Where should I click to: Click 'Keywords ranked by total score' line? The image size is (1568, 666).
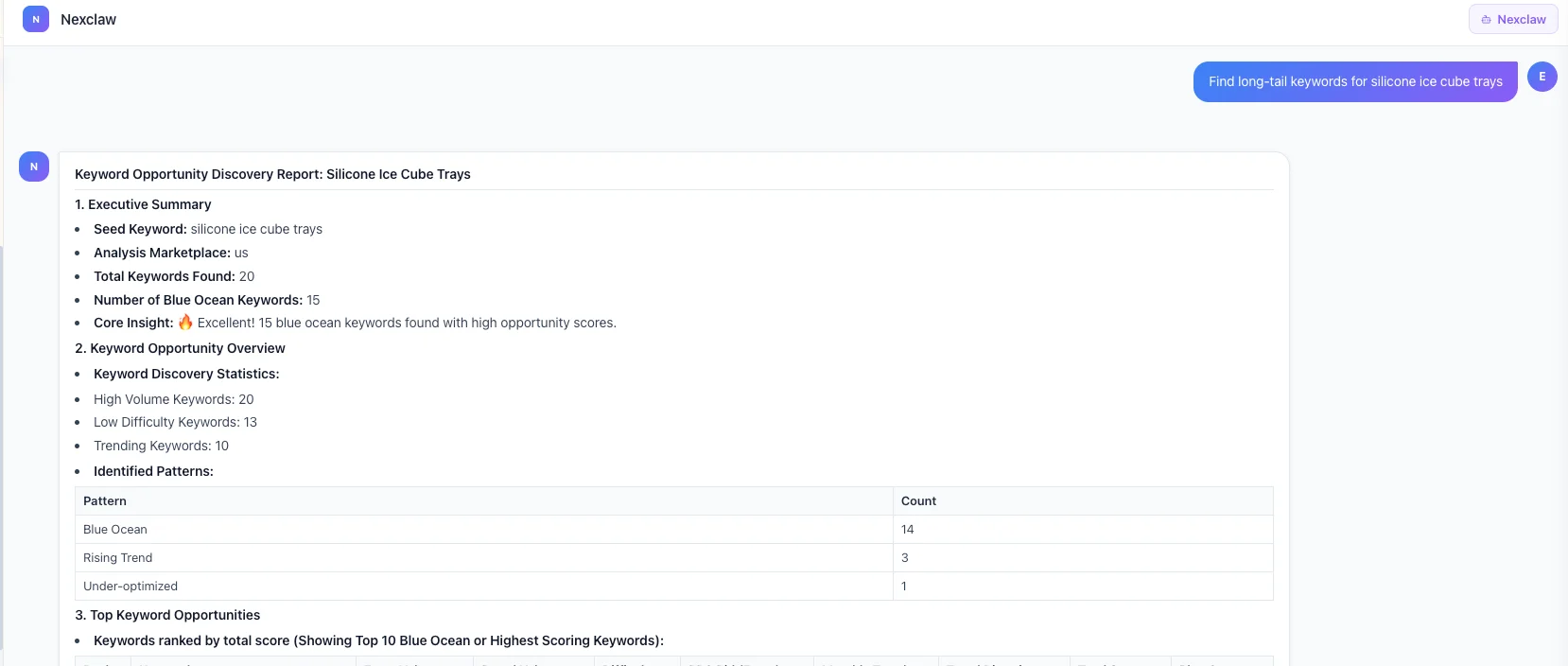coord(378,640)
